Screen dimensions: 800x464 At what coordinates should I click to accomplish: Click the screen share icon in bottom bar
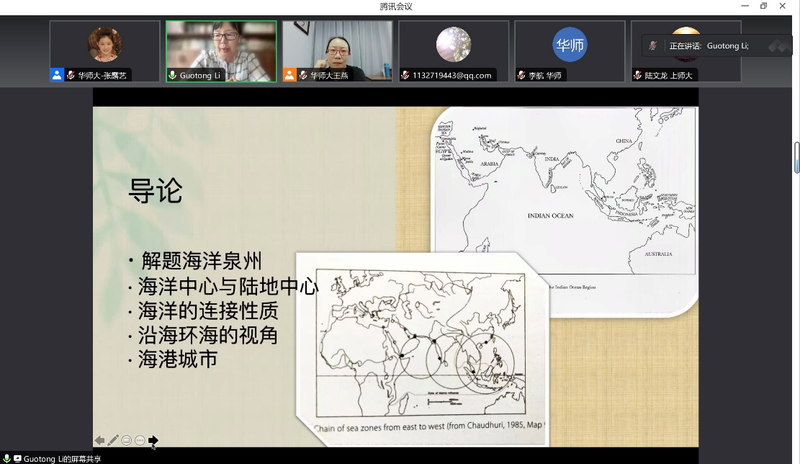(x=17, y=458)
